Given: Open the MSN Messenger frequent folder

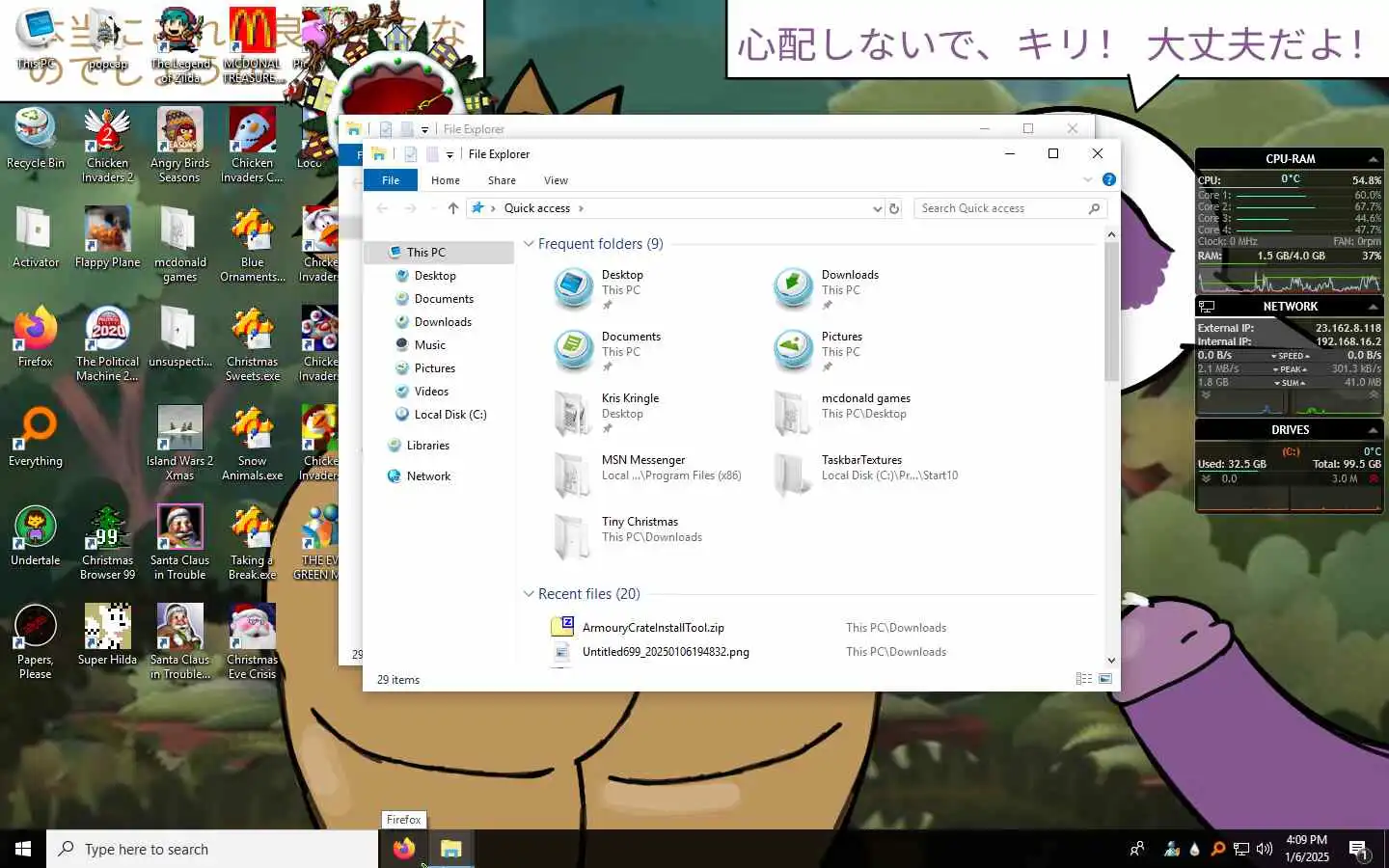Looking at the screenshot, I should pos(648,474).
